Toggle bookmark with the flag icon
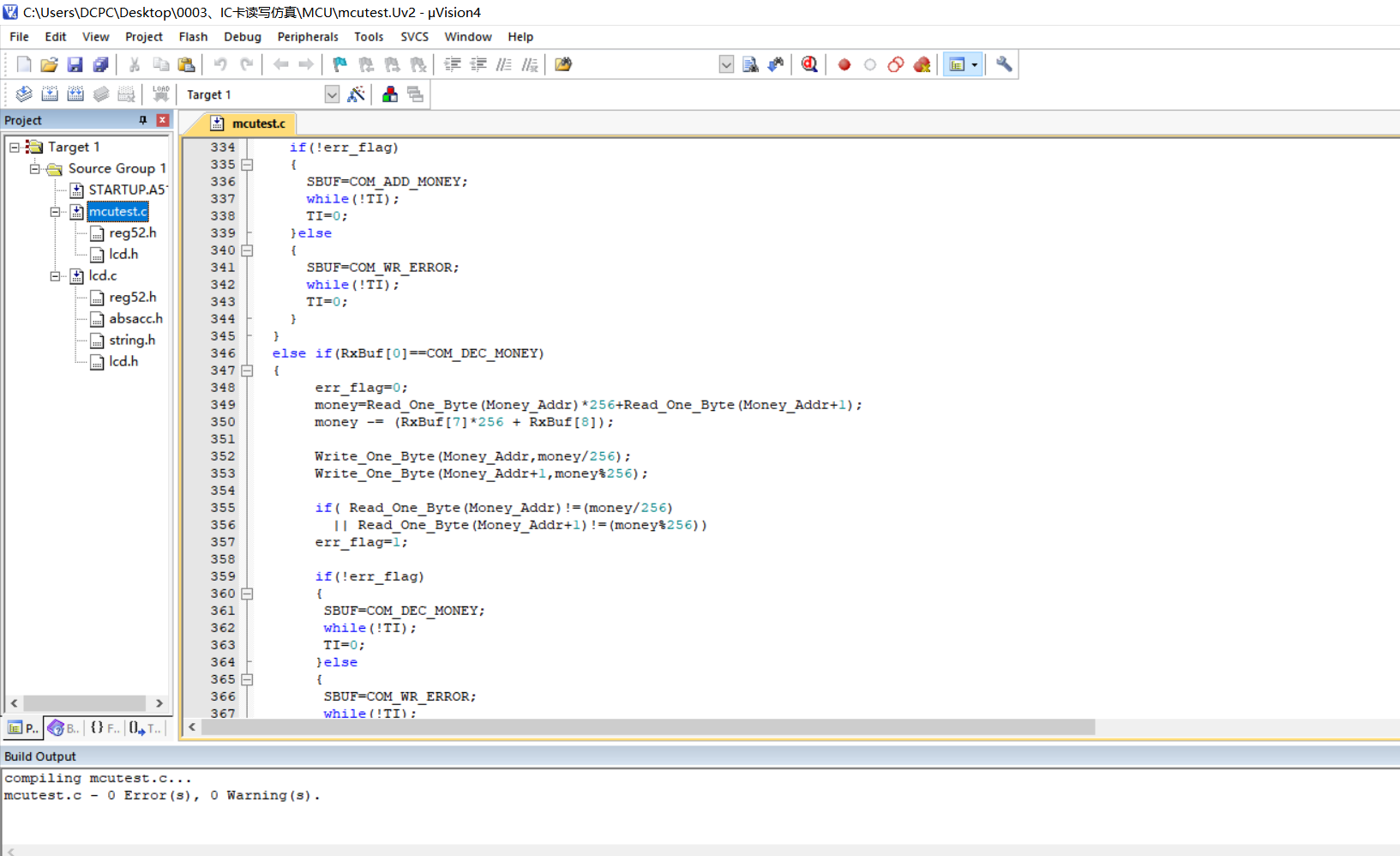The width and height of the screenshot is (1400, 856). click(x=340, y=64)
